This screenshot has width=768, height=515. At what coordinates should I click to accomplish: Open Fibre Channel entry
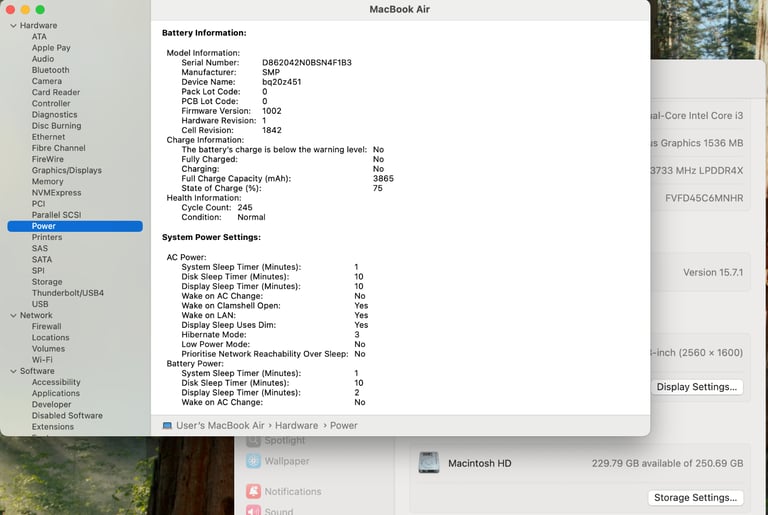58,148
